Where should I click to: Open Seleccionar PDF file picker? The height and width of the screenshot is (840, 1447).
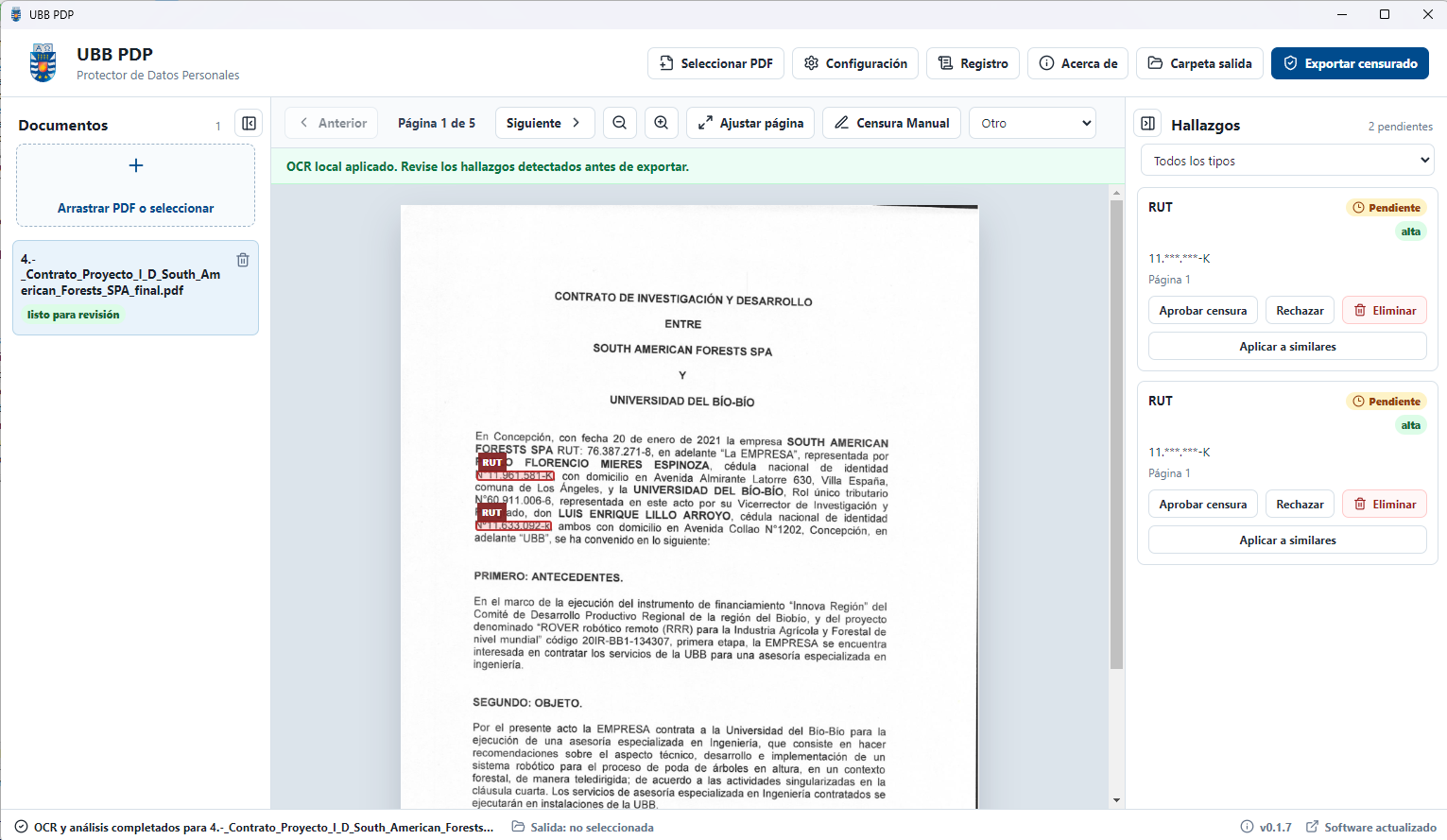coord(716,63)
